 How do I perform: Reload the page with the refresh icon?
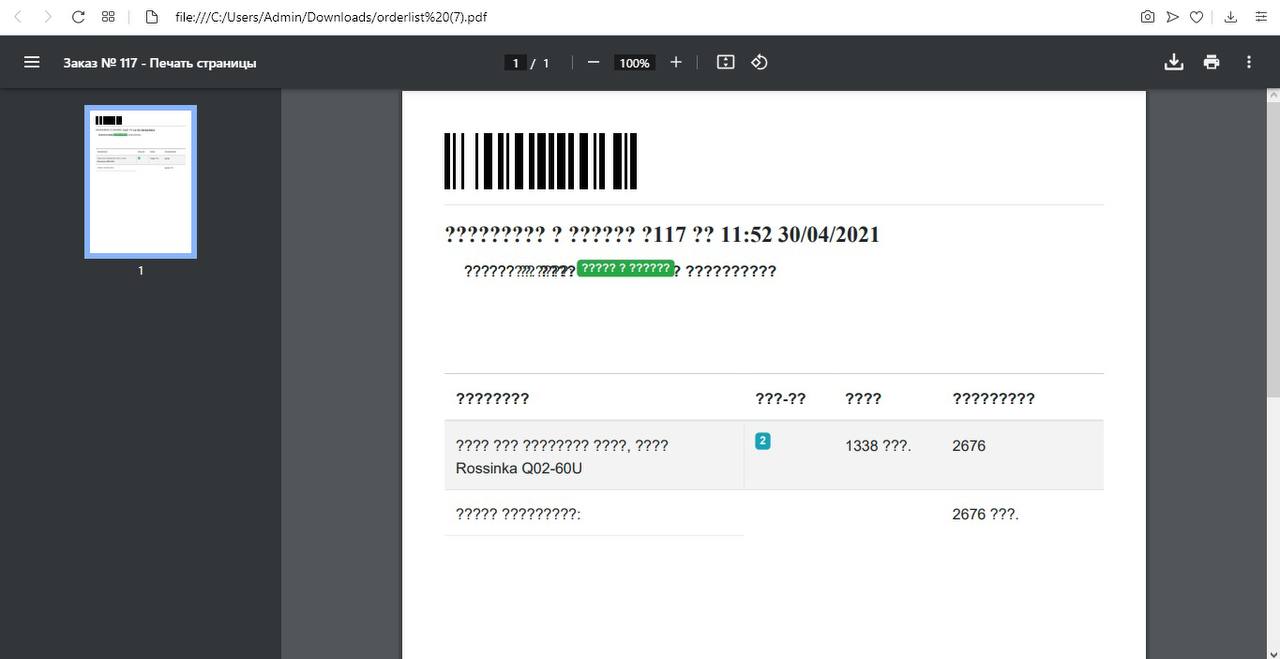[x=78, y=17]
